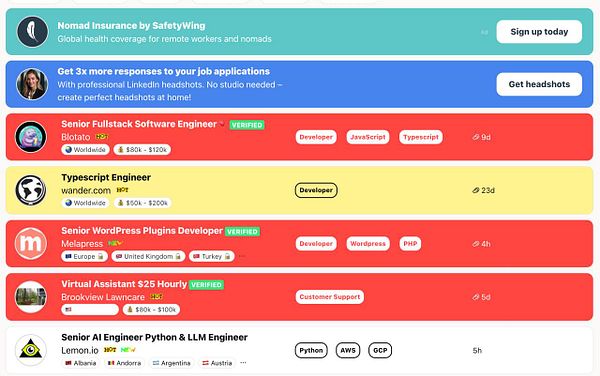The height and width of the screenshot is (376, 600).
Task: Click the Europe location badge
Action: click(x=85, y=256)
